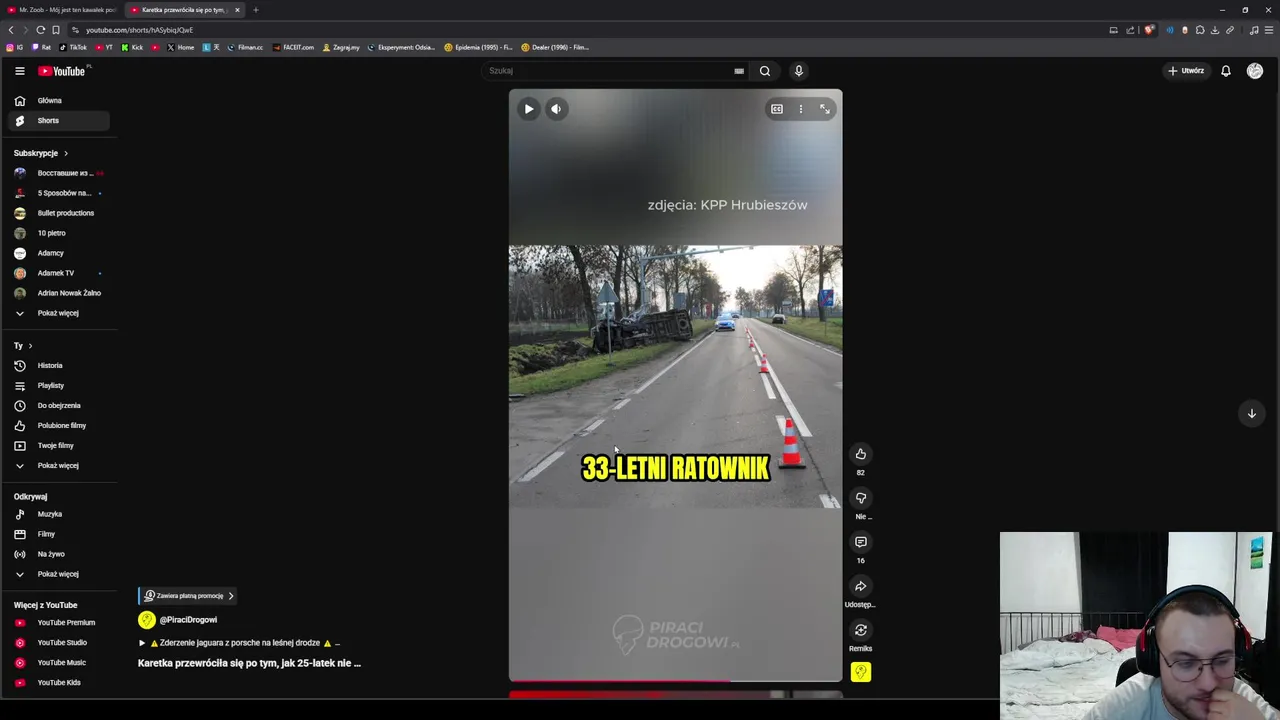Switch to the Mr. Zoob browser tab
Image resolution: width=1280 pixels, height=720 pixels.
click(61, 10)
